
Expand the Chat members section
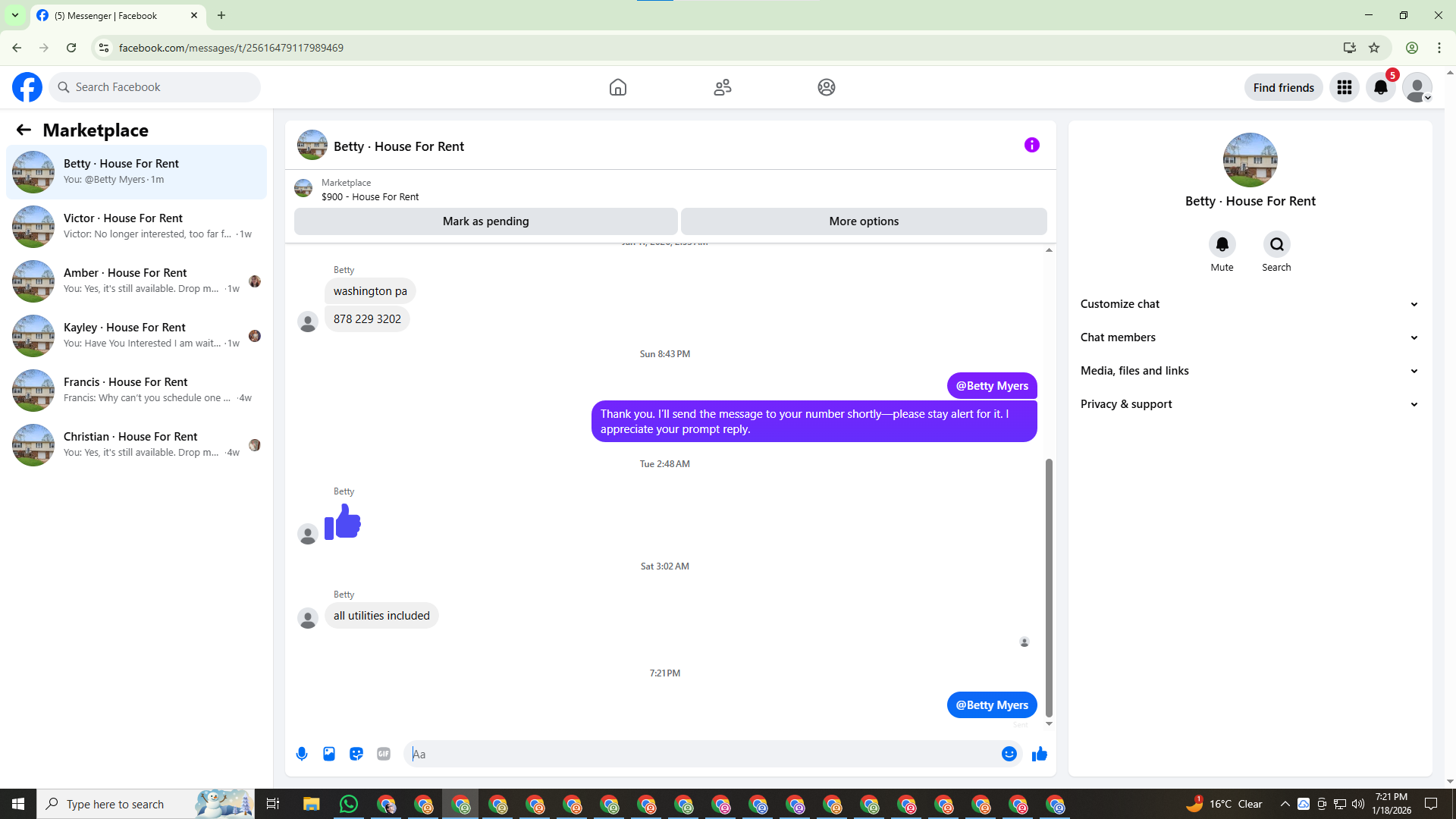[1250, 337]
